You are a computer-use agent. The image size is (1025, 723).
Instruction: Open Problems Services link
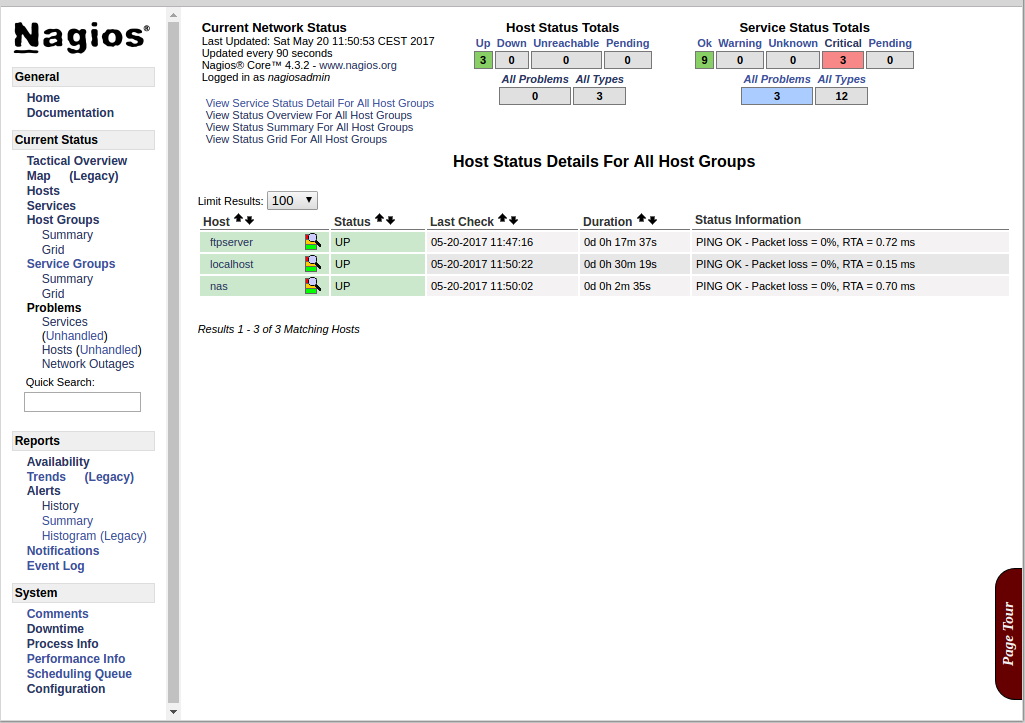click(65, 322)
